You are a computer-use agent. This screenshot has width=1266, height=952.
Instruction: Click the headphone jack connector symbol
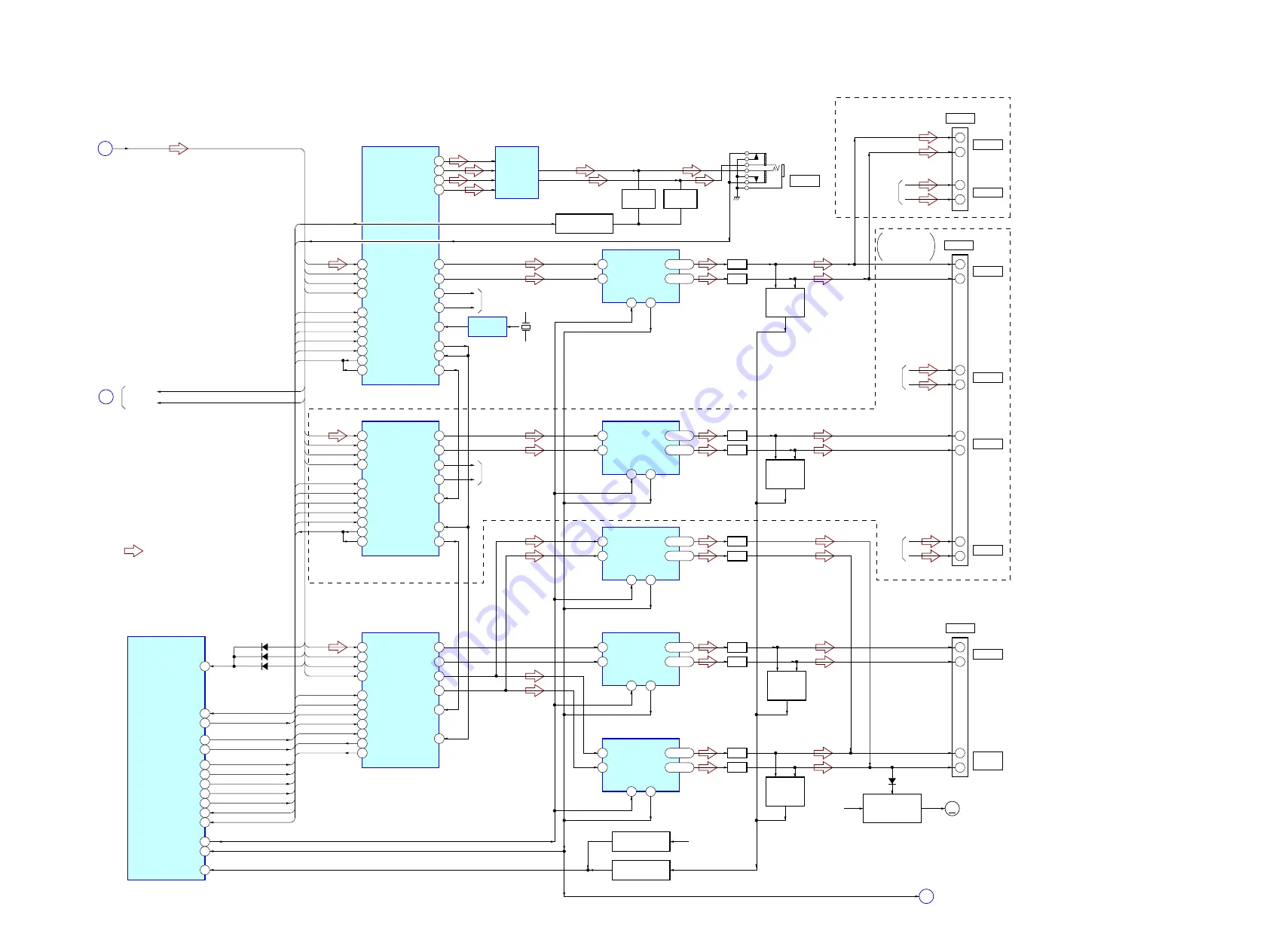[x=763, y=170]
